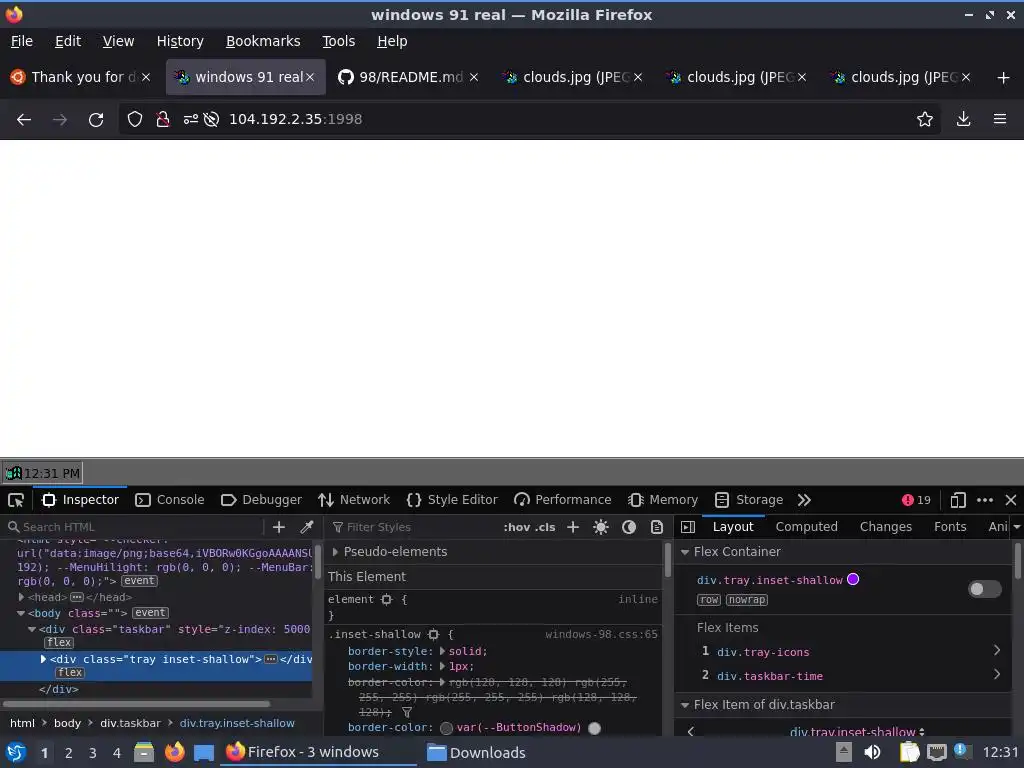Switch to the Debugger panel
This screenshot has height=768, width=1024.
(x=261, y=500)
